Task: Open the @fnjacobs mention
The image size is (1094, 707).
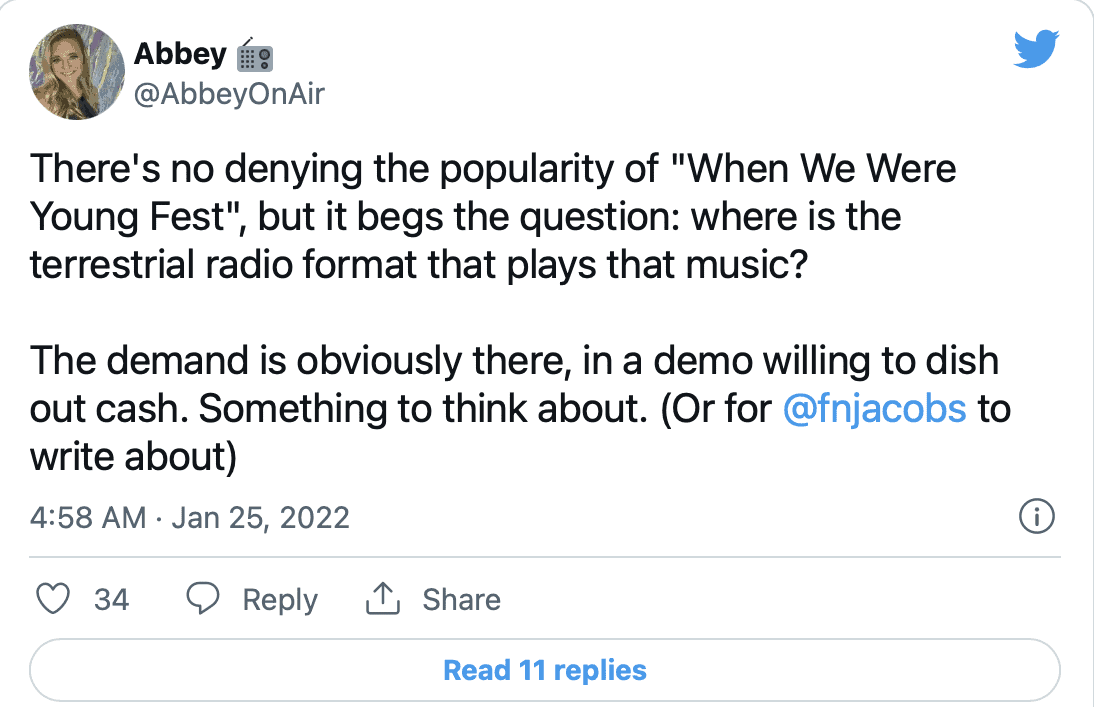Action: 875,410
